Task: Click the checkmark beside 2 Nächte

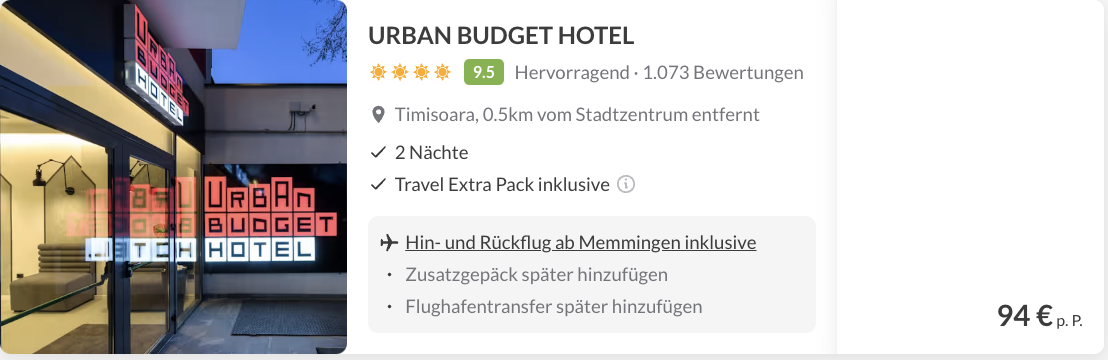Action: point(379,152)
